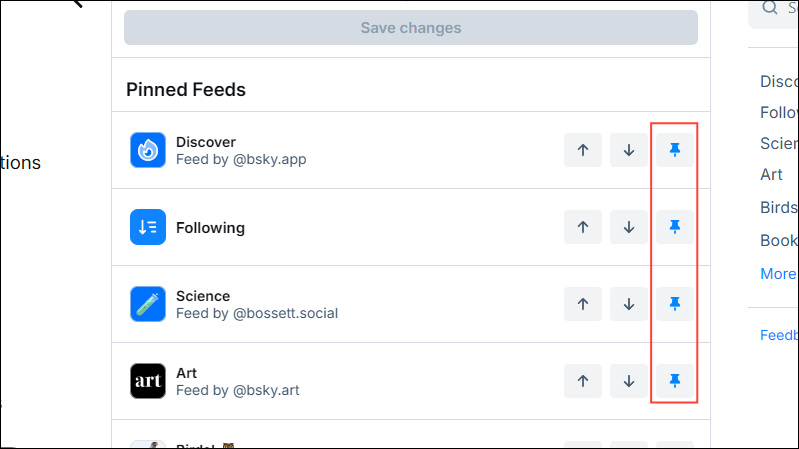Select Art in right sidebar list
Screen dimensions: 799x449
point(771,174)
